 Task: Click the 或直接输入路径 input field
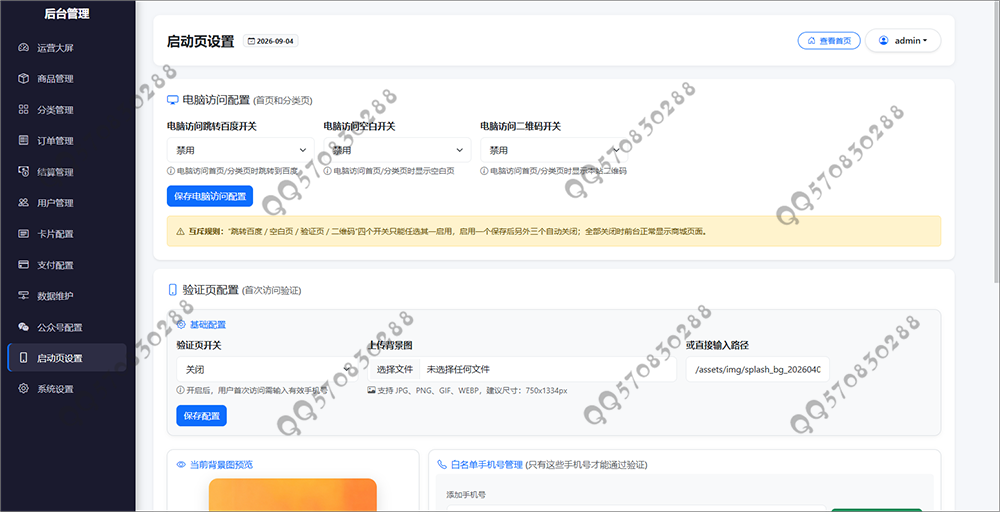[758, 369]
